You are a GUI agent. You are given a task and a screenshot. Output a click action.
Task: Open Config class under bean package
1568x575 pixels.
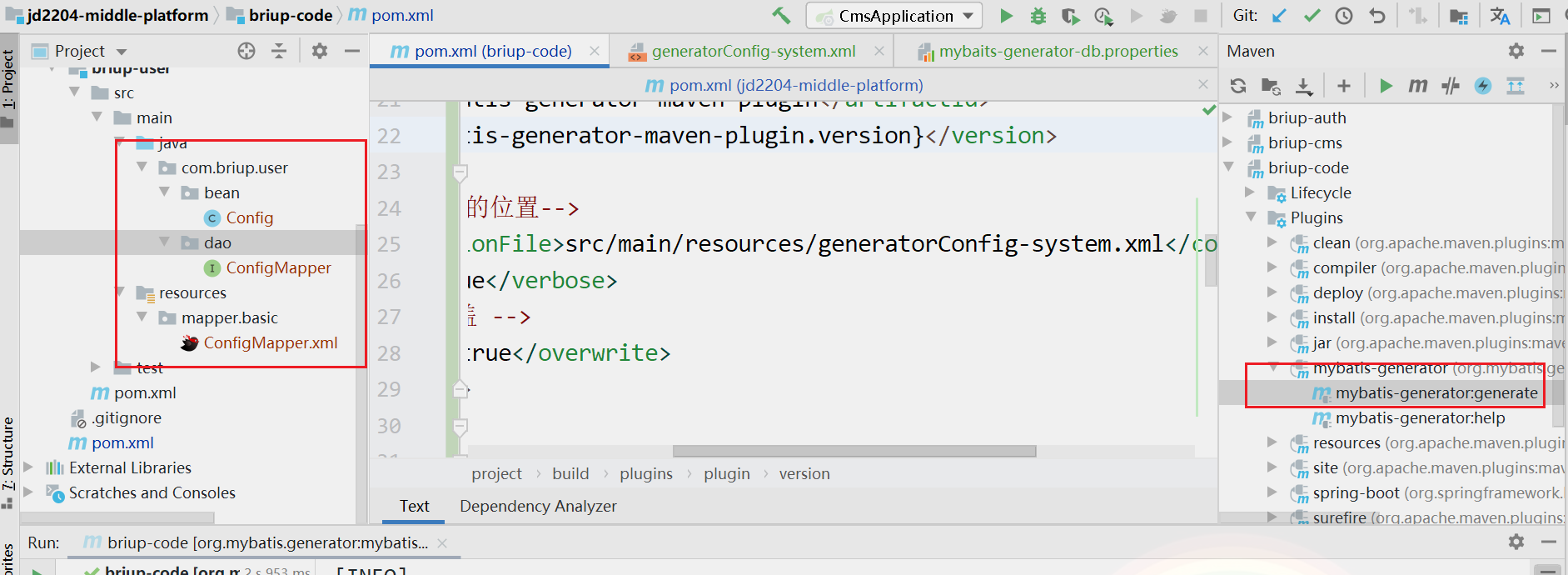tap(249, 217)
